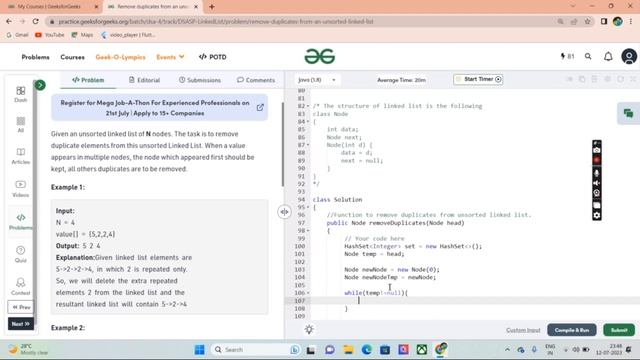
Task: Submit the solution
Action: (619, 330)
